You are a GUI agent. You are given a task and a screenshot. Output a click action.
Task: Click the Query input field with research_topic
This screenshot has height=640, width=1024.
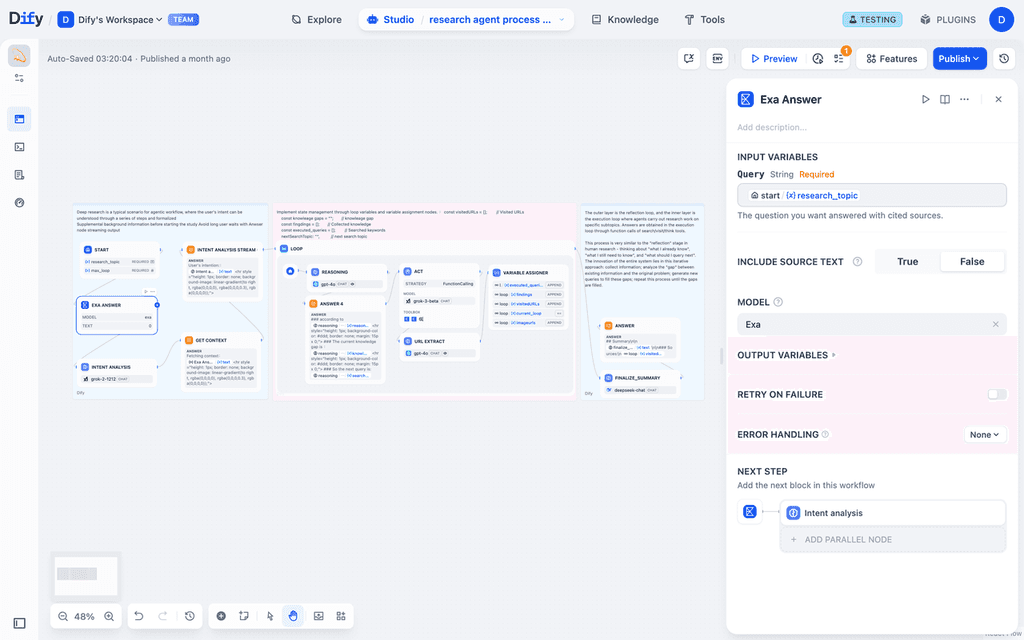pyautogui.click(x=870, y=194)
